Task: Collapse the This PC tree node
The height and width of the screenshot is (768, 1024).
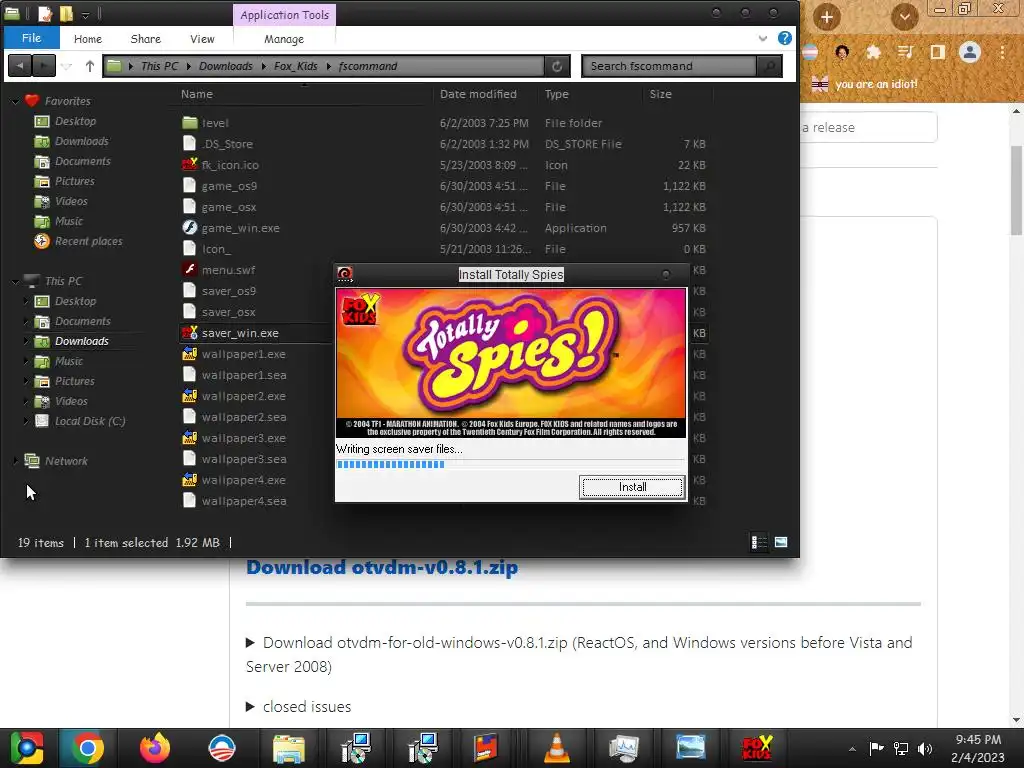Action: [x=15, y=281]
